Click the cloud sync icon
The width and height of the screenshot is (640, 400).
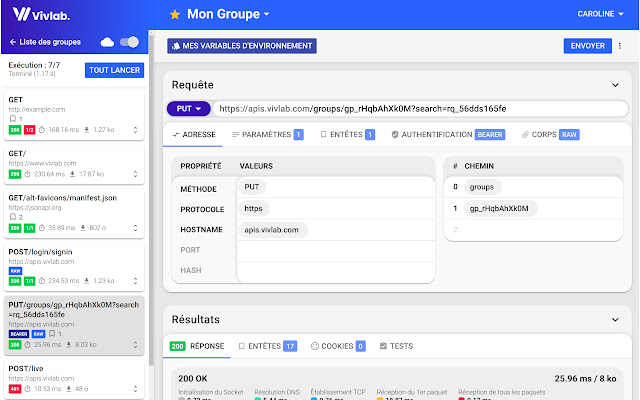pos(107,43)
